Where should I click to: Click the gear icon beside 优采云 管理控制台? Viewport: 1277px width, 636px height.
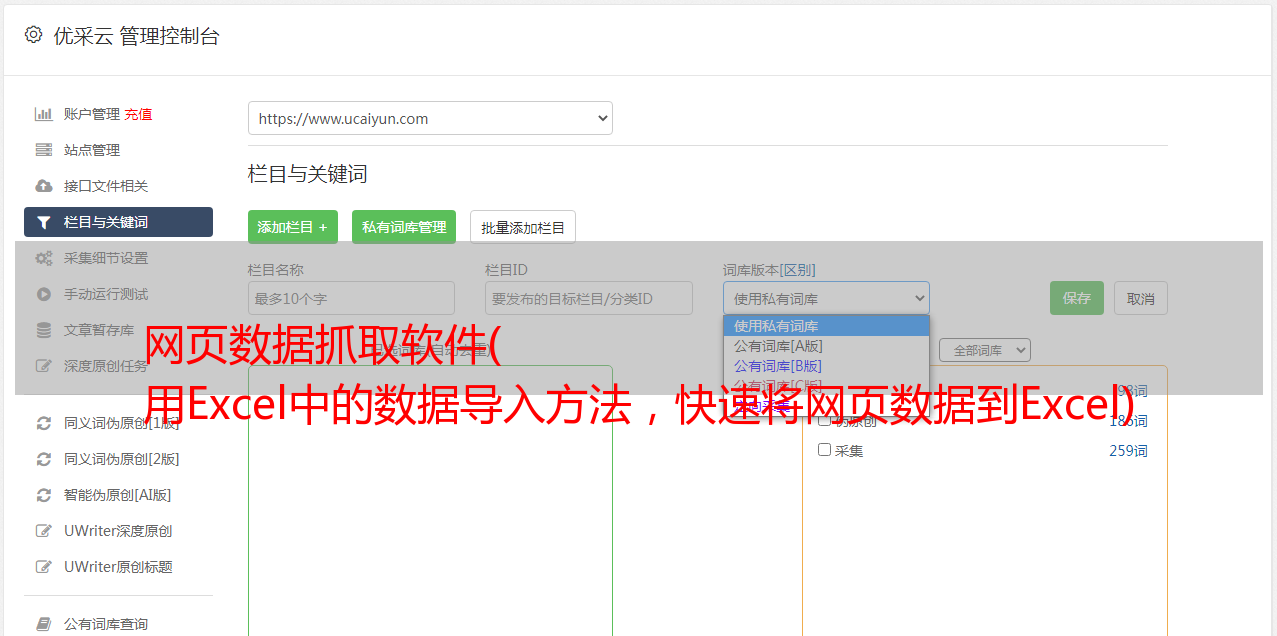34,35
